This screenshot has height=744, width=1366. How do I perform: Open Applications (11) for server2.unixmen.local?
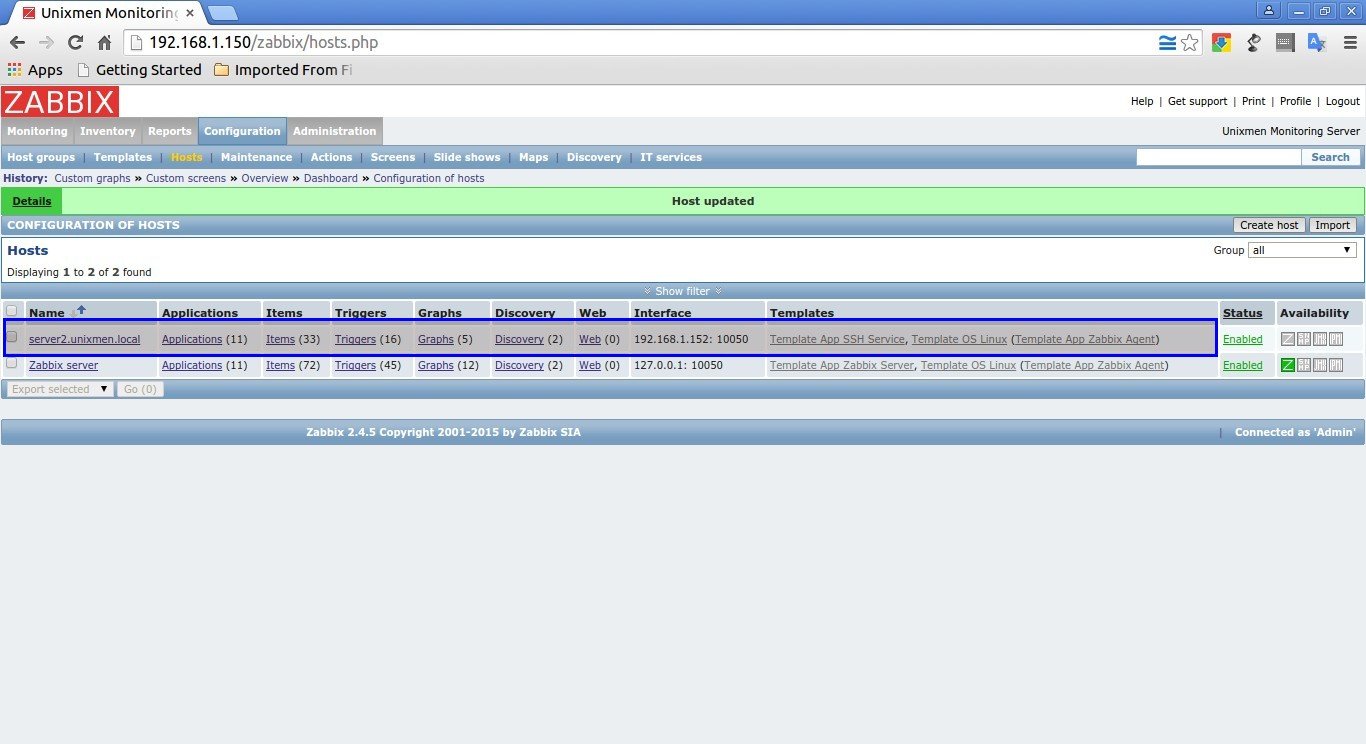coord(192,339)
